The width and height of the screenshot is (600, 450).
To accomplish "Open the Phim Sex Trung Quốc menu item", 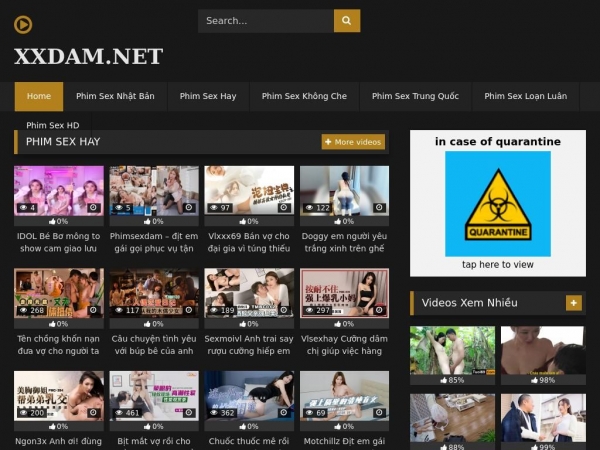I will tap(416, 96).
